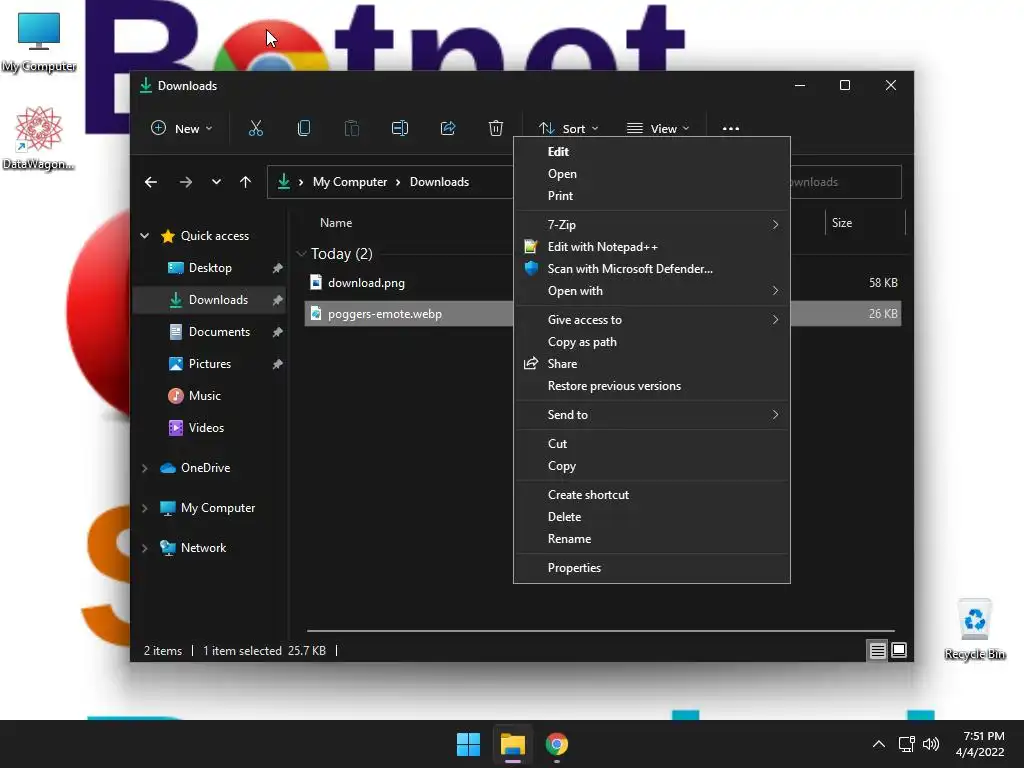
Task: Click the DataWagon desktop shortcut
Action: pyautogui.click(x=39, y=138)
